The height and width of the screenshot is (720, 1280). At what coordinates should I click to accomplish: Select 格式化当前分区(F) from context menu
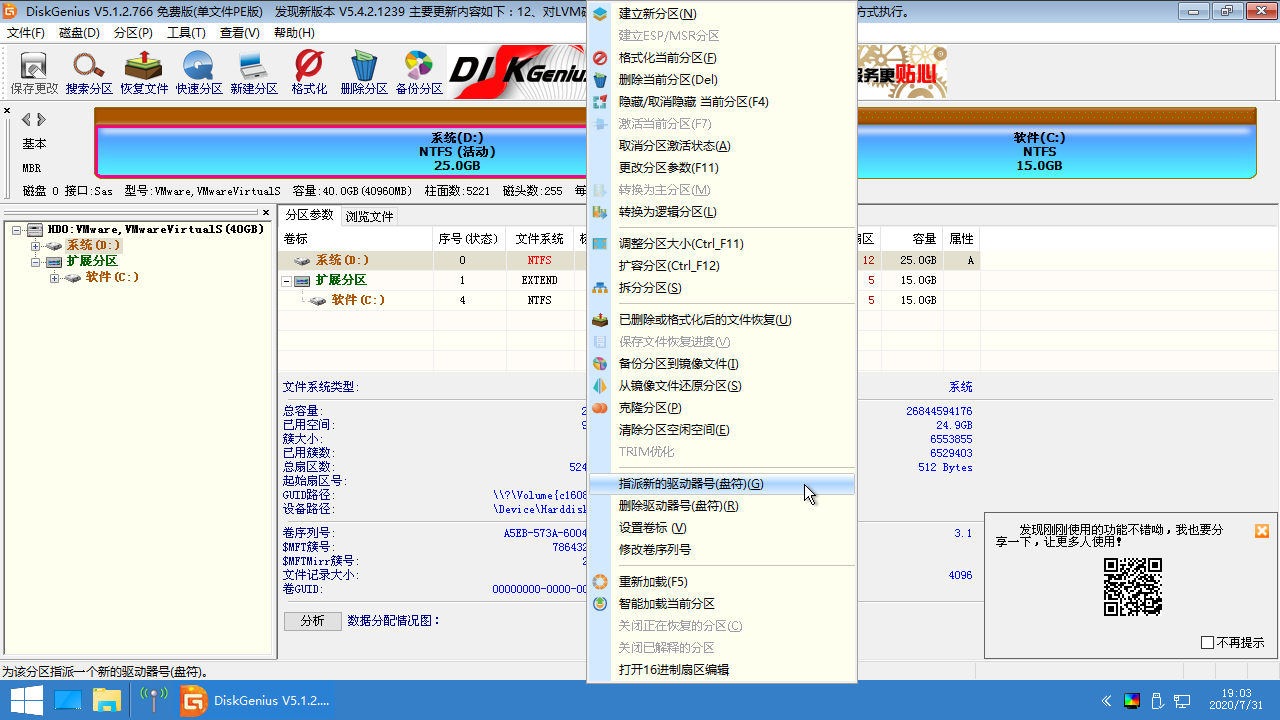click(x=721, y=58)
